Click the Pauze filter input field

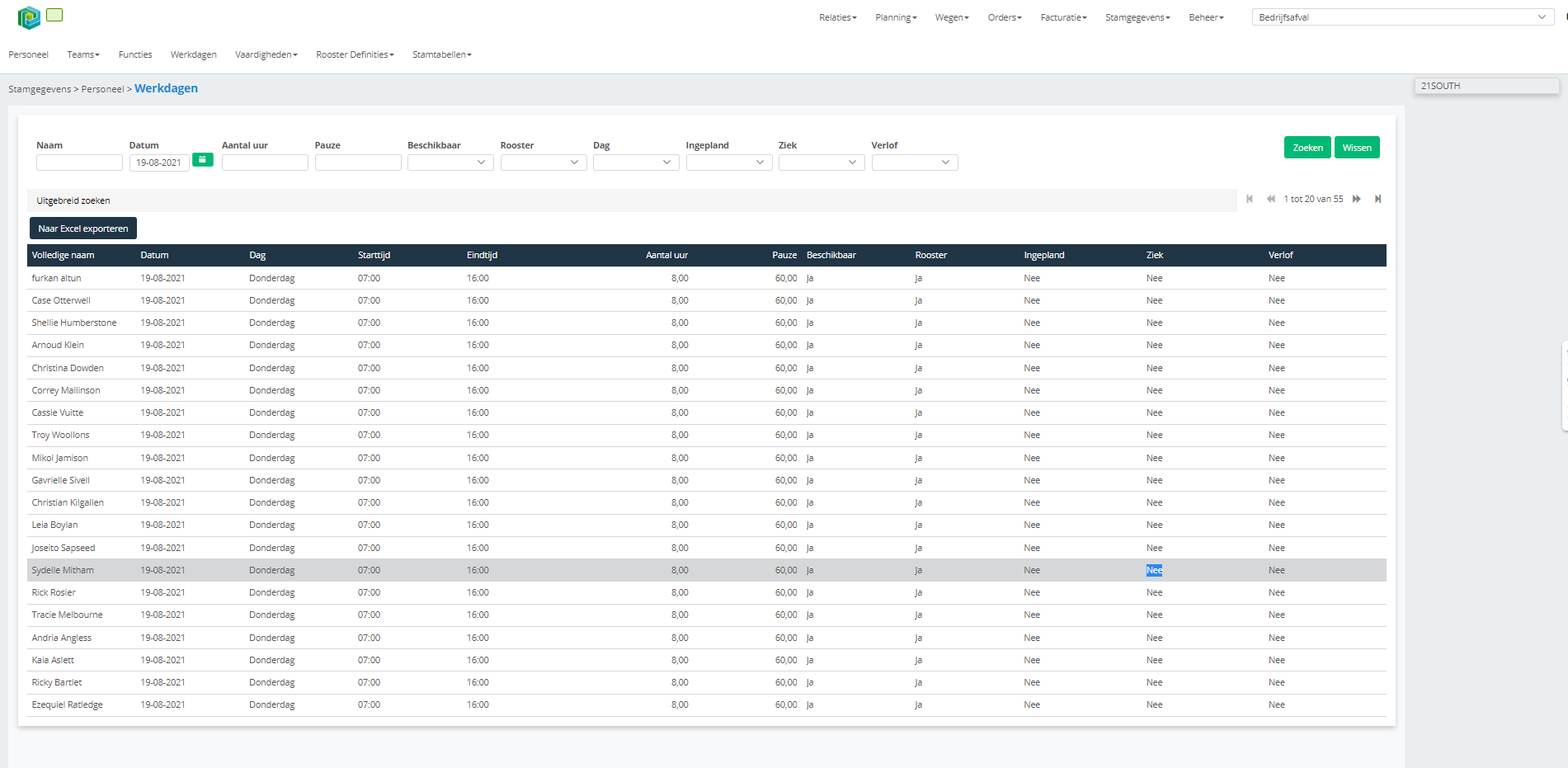[x=358, y=163]
